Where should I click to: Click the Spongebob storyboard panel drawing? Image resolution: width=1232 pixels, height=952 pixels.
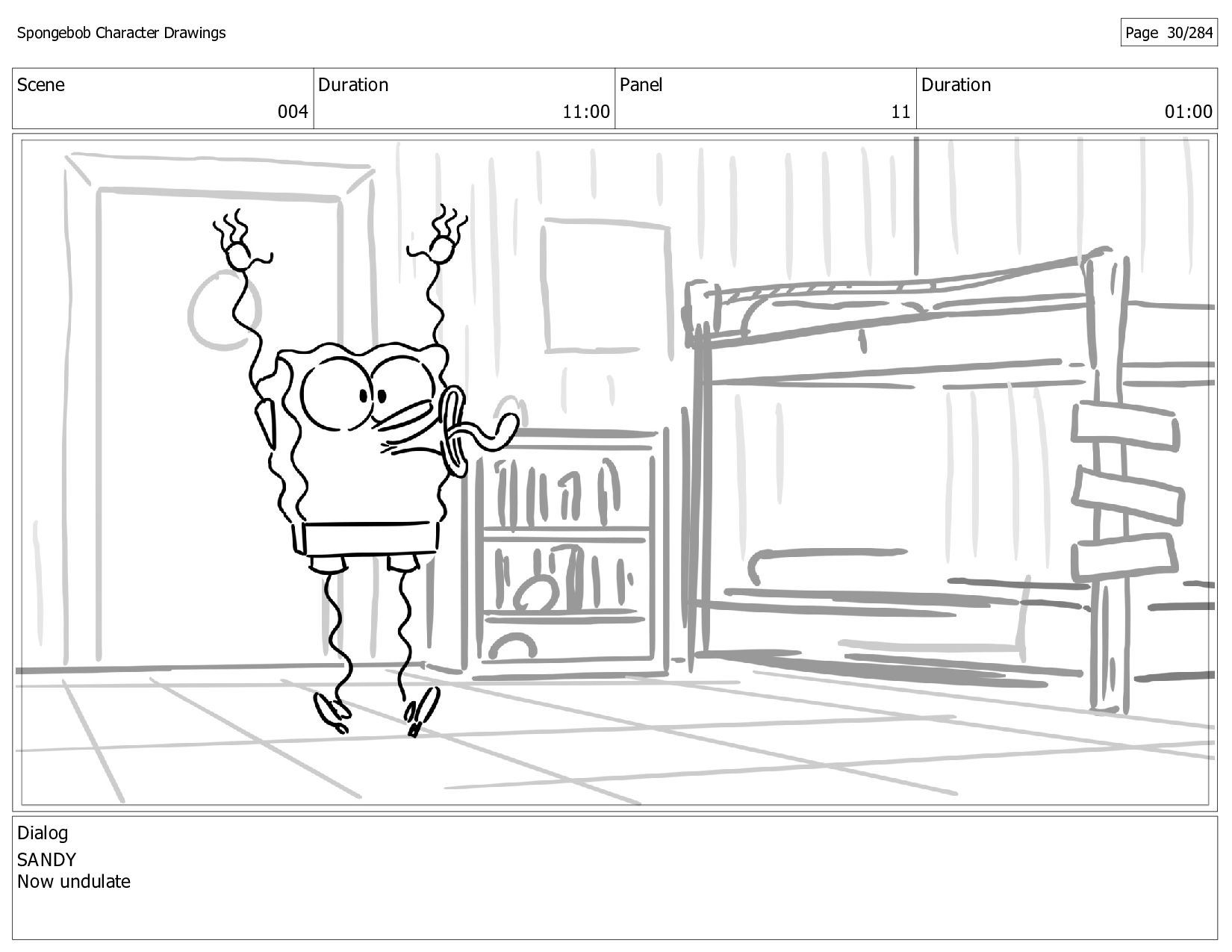click(615, 472)
